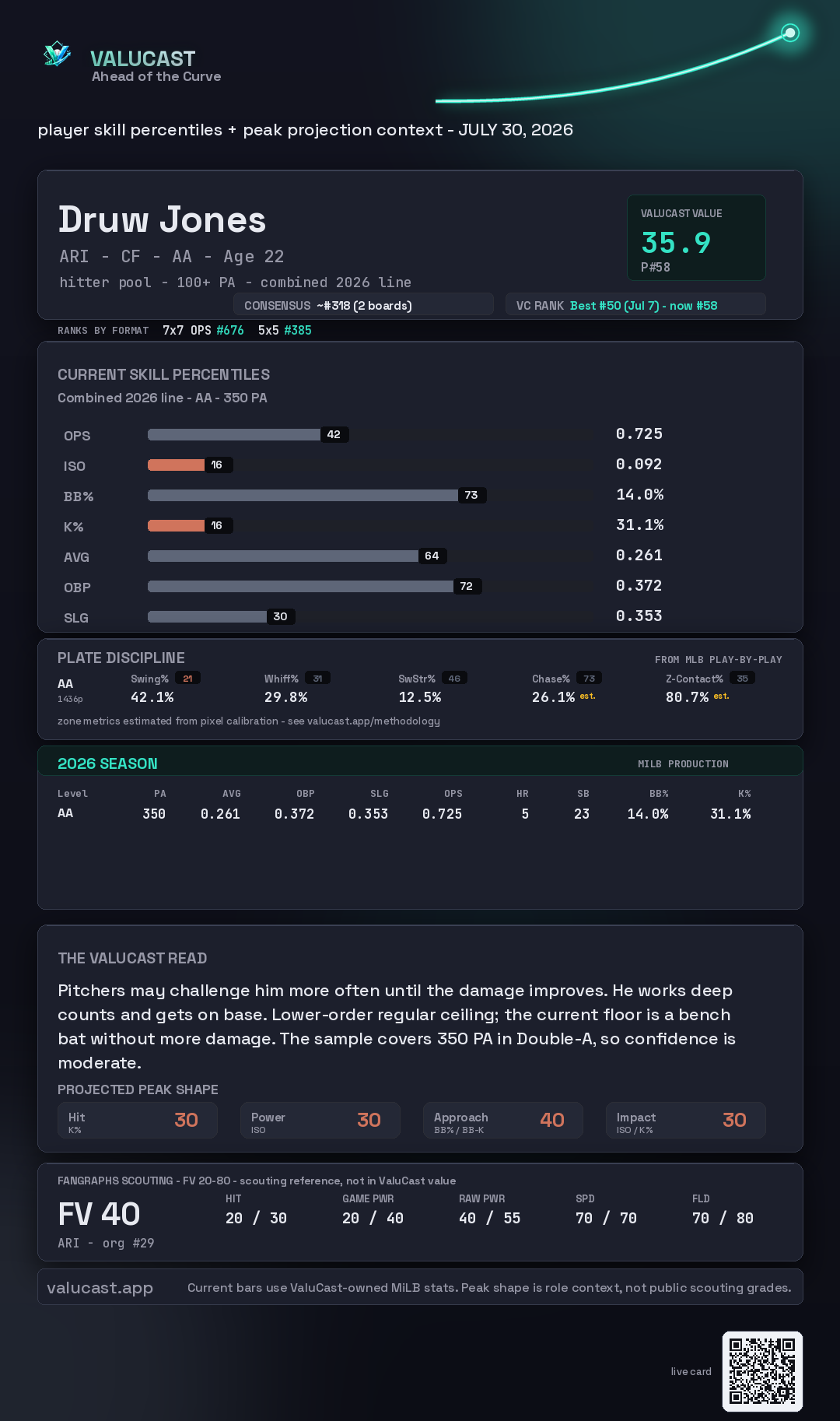
Task: Open the valucast.app footer link
Action: click(100, 1288)
